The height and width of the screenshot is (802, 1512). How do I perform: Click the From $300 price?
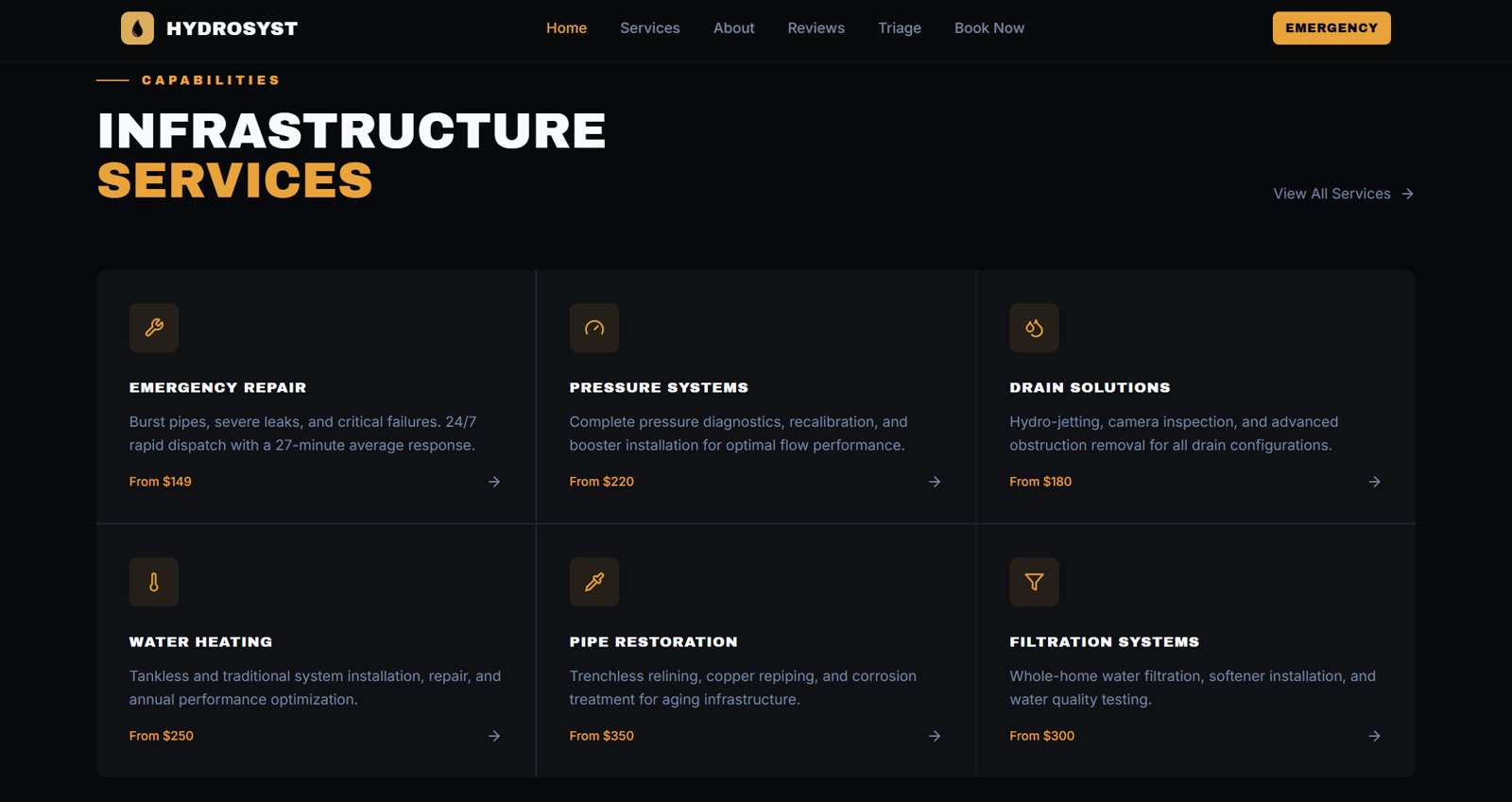tap(1042, 736)
